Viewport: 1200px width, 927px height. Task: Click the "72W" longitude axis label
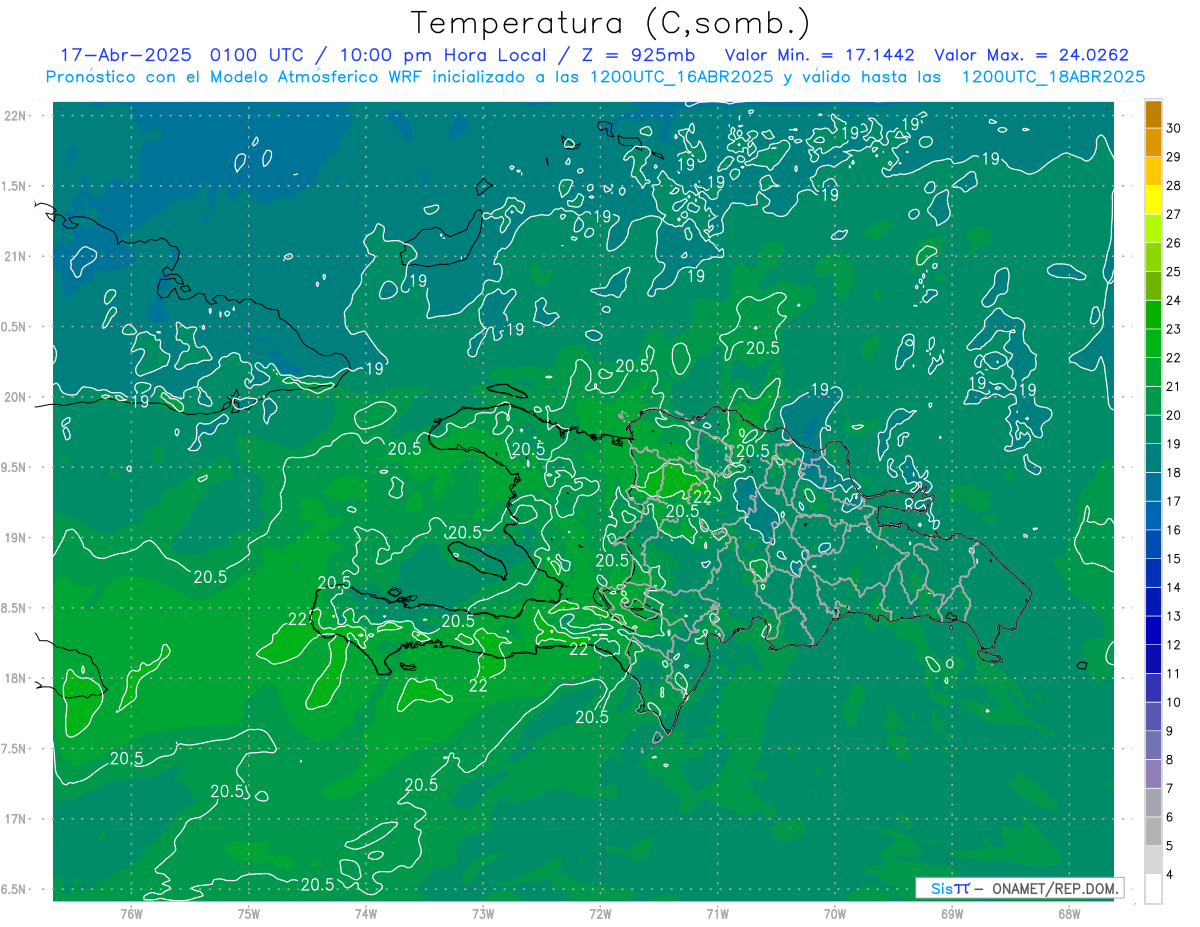(600, 914)
